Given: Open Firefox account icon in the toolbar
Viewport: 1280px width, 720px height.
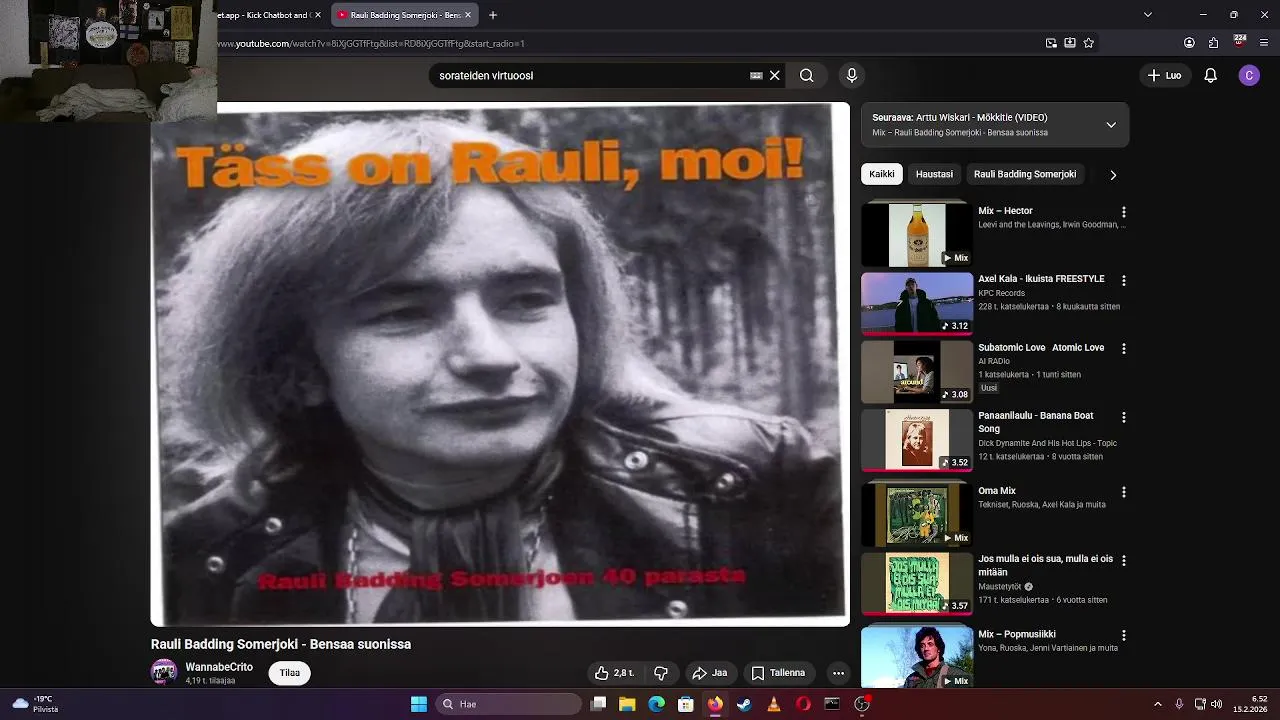Looking at the screenshot, I should pyautogui.click(x=1189, y=43).
